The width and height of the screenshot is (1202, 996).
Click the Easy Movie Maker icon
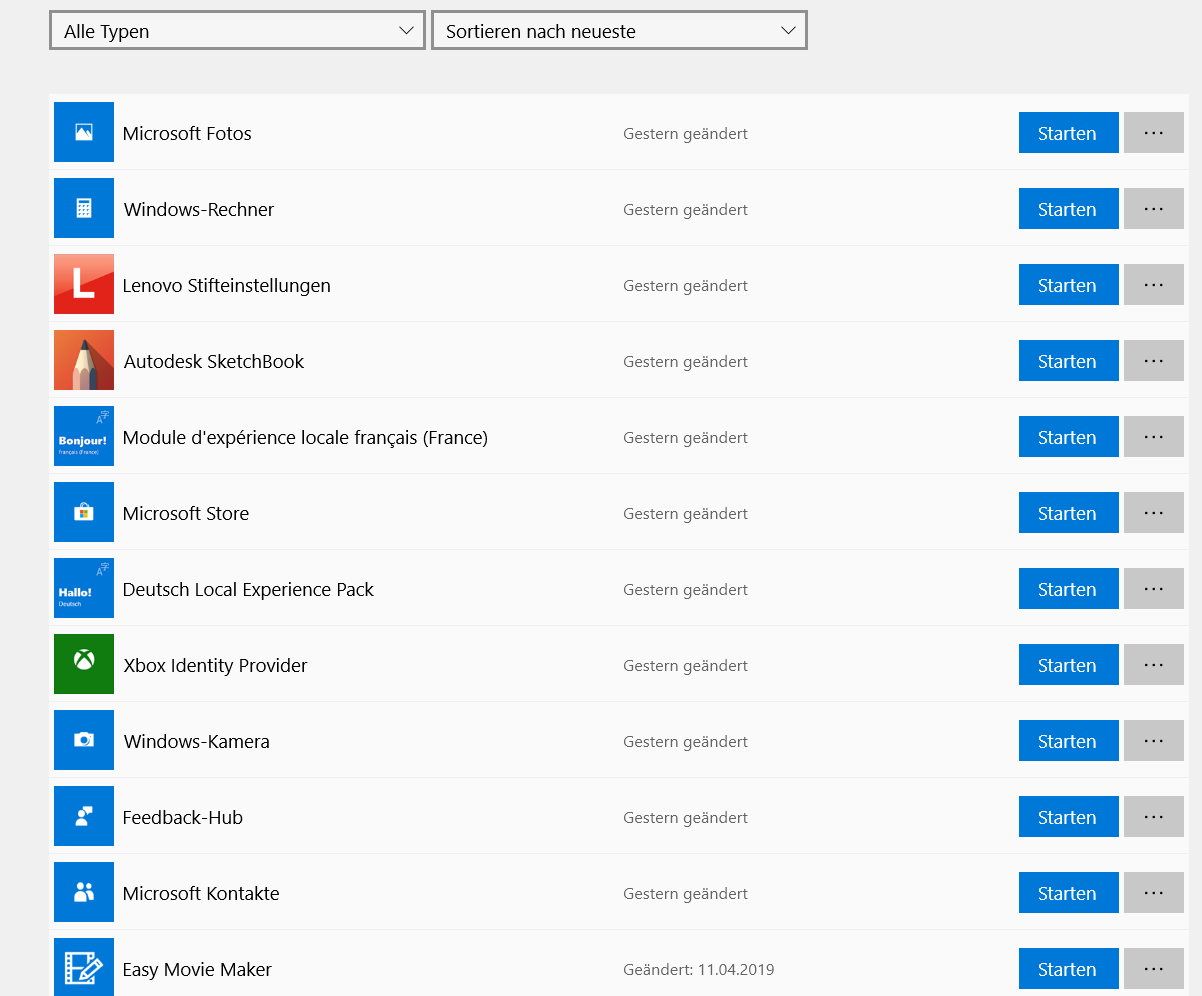[x=84, y=967]
